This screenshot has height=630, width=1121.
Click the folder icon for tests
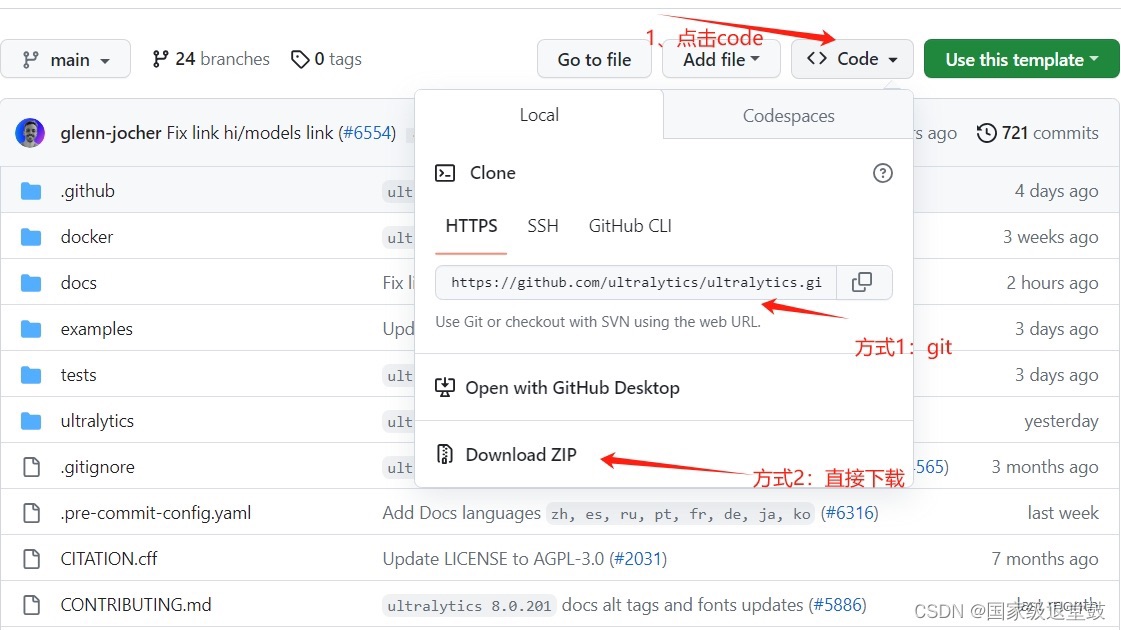coord(31,375)
